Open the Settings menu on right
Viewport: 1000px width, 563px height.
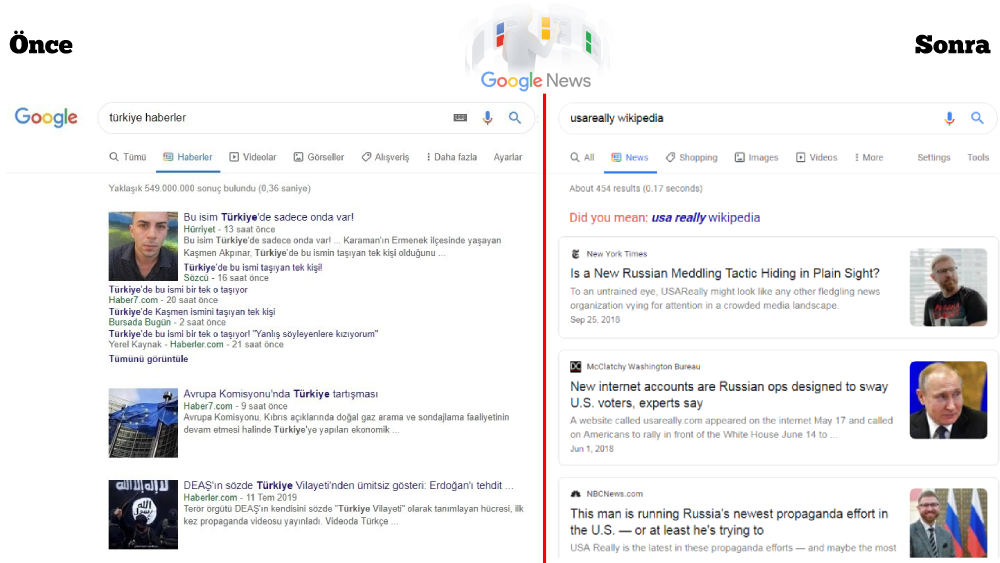click(934, 157)
